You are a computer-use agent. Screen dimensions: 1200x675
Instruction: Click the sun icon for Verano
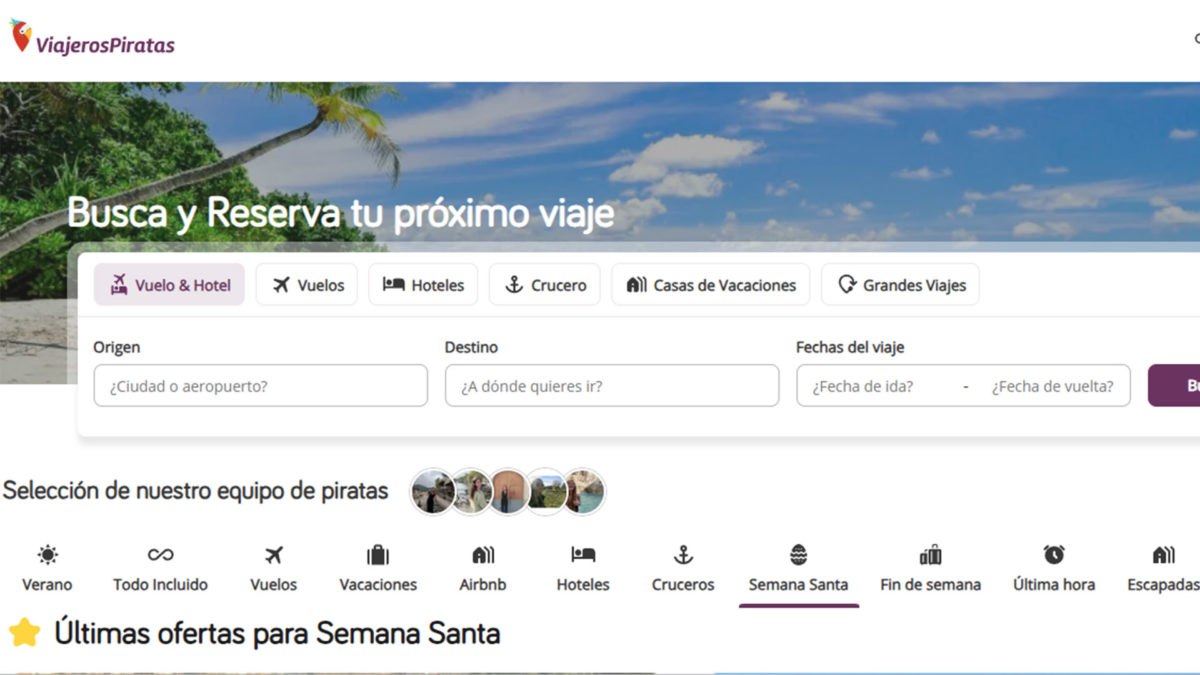tap(47, 555)
